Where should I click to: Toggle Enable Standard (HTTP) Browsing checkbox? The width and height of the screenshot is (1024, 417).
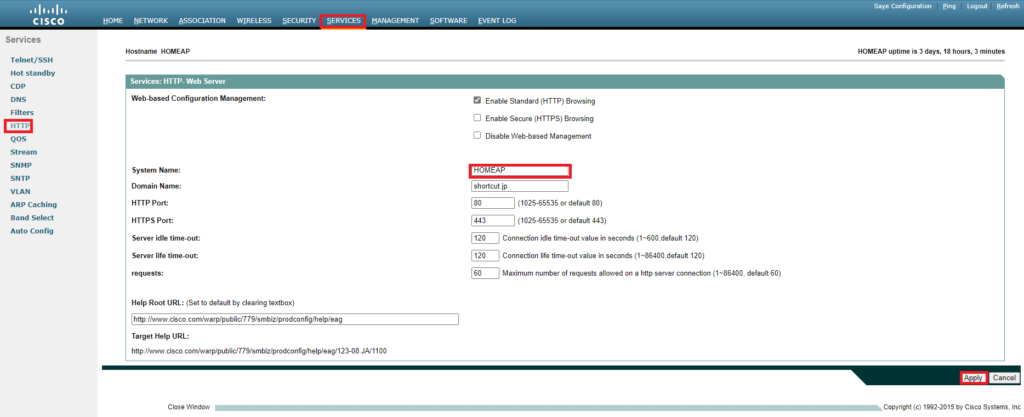click(x=477, y=100)
